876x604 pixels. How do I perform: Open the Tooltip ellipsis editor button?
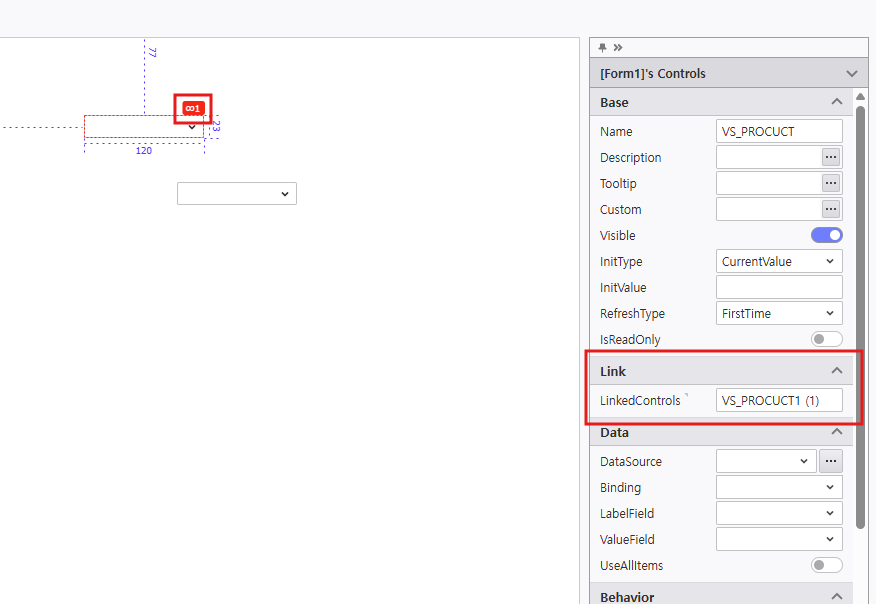pos(831,183)
